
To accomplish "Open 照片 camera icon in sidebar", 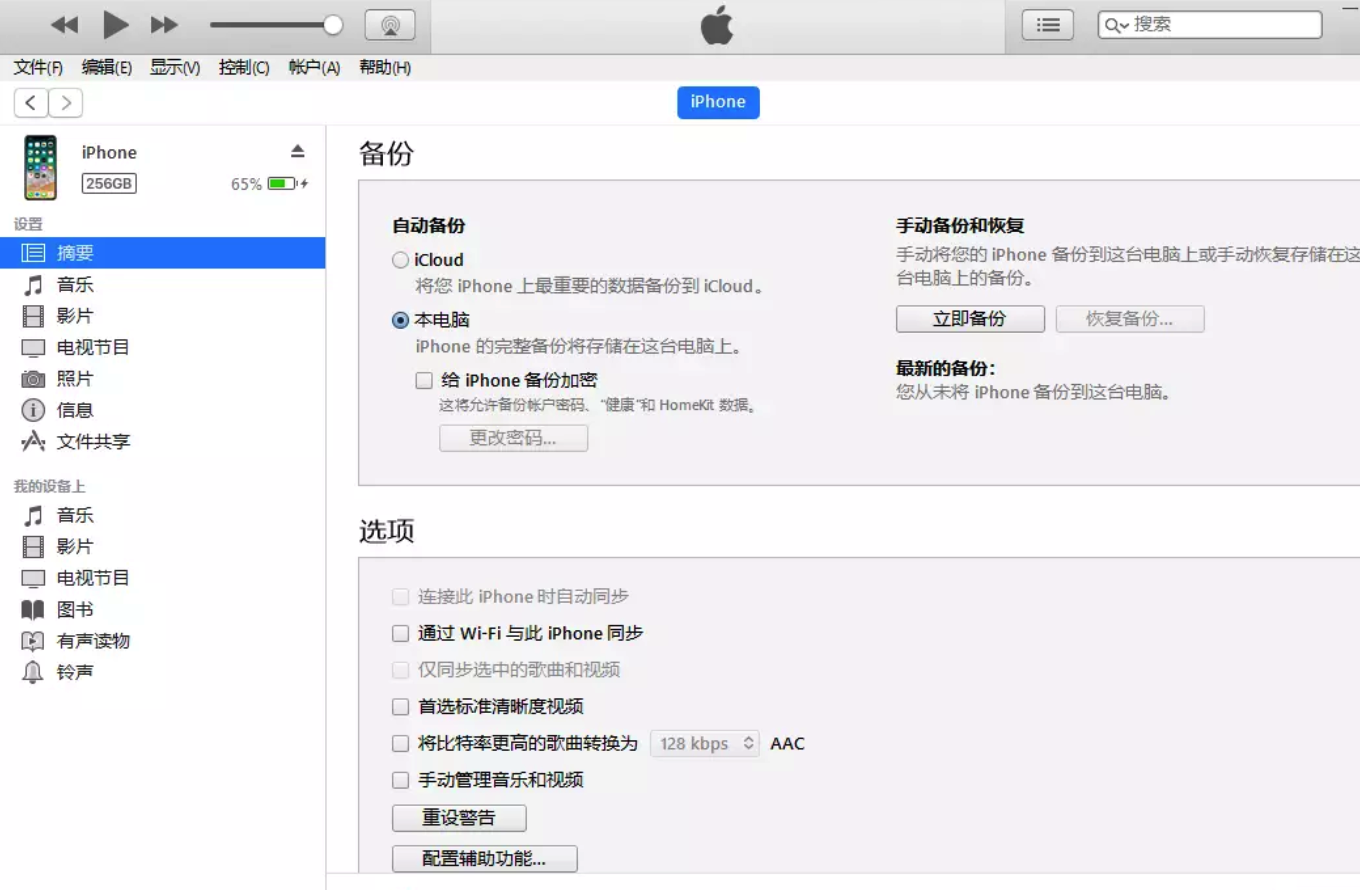I will [x=34, y=379].
